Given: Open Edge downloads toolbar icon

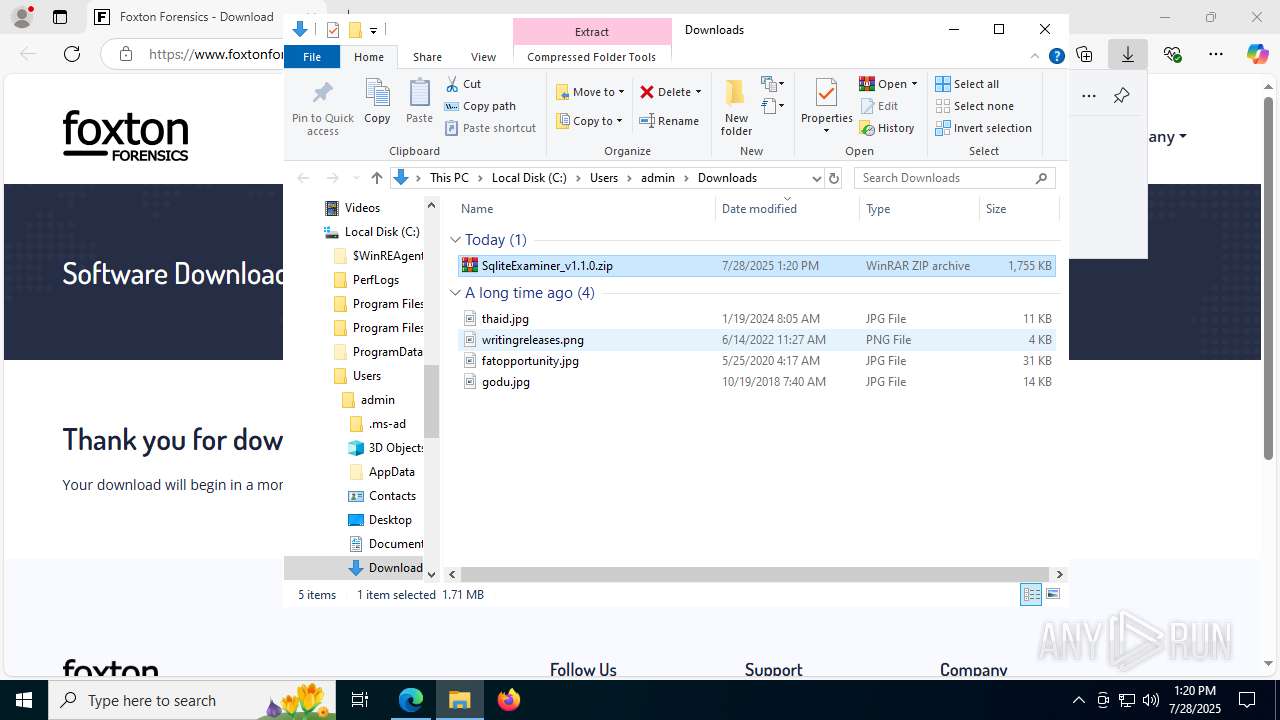Looking at the screenshot, I should [x=1128, y=54].
